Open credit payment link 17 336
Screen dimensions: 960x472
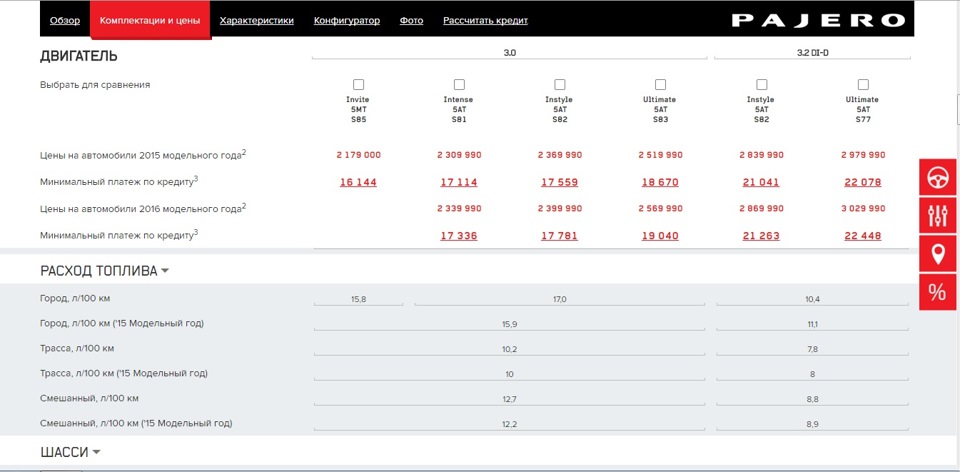(459, 236)
